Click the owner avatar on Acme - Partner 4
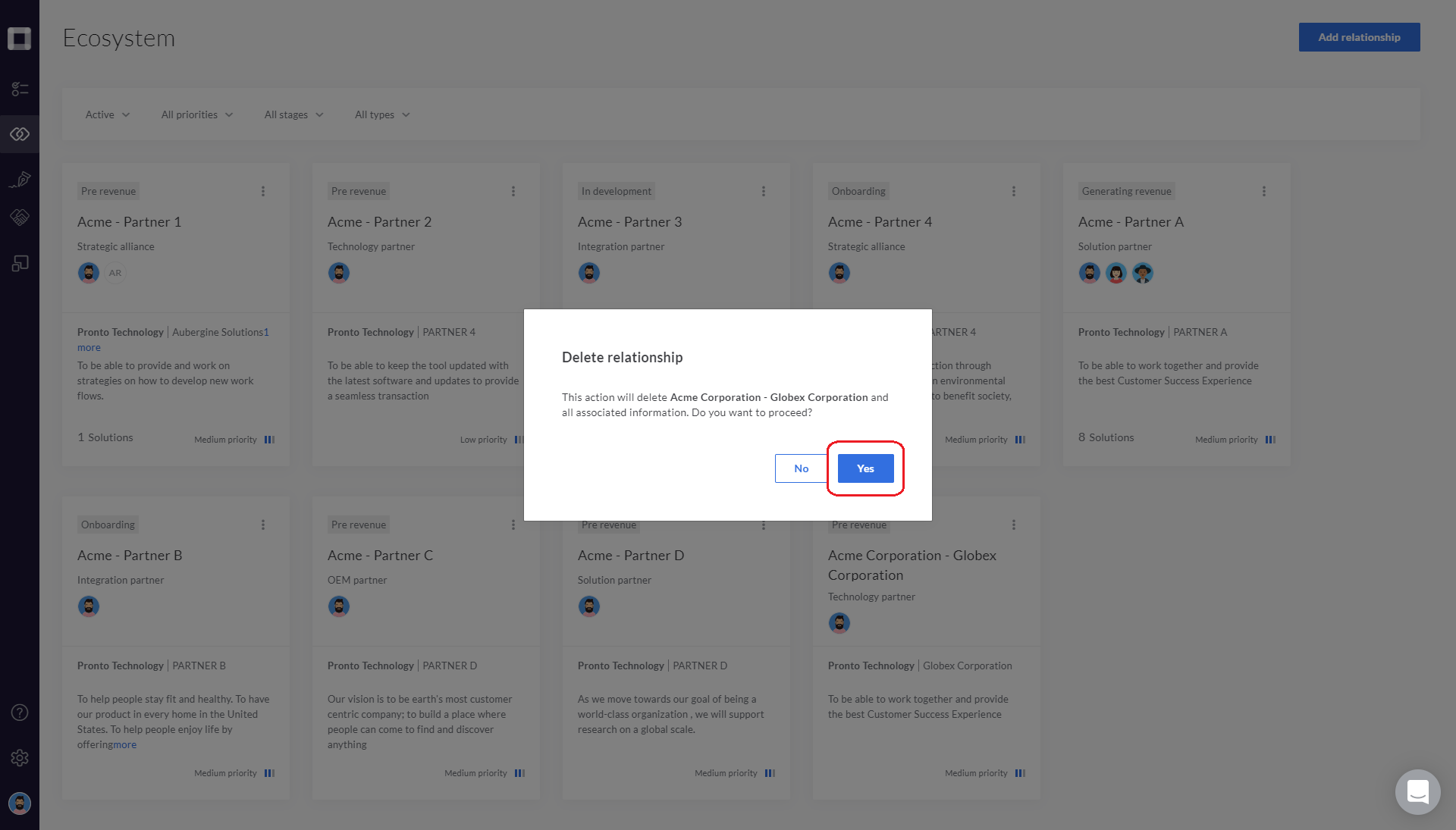The height and width of the screenshot is (830, 1456). pos(839,273)
